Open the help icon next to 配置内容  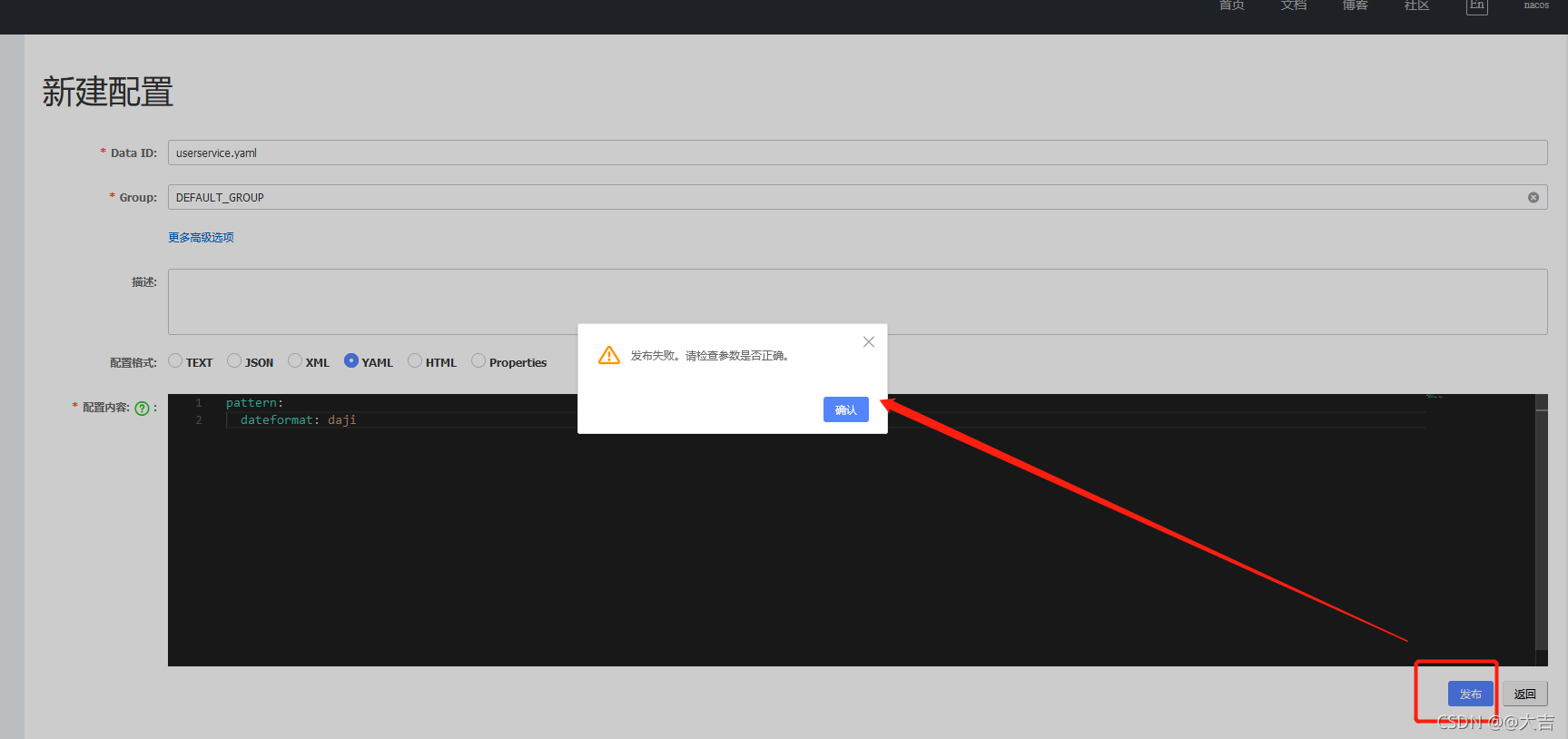point(142,409)
